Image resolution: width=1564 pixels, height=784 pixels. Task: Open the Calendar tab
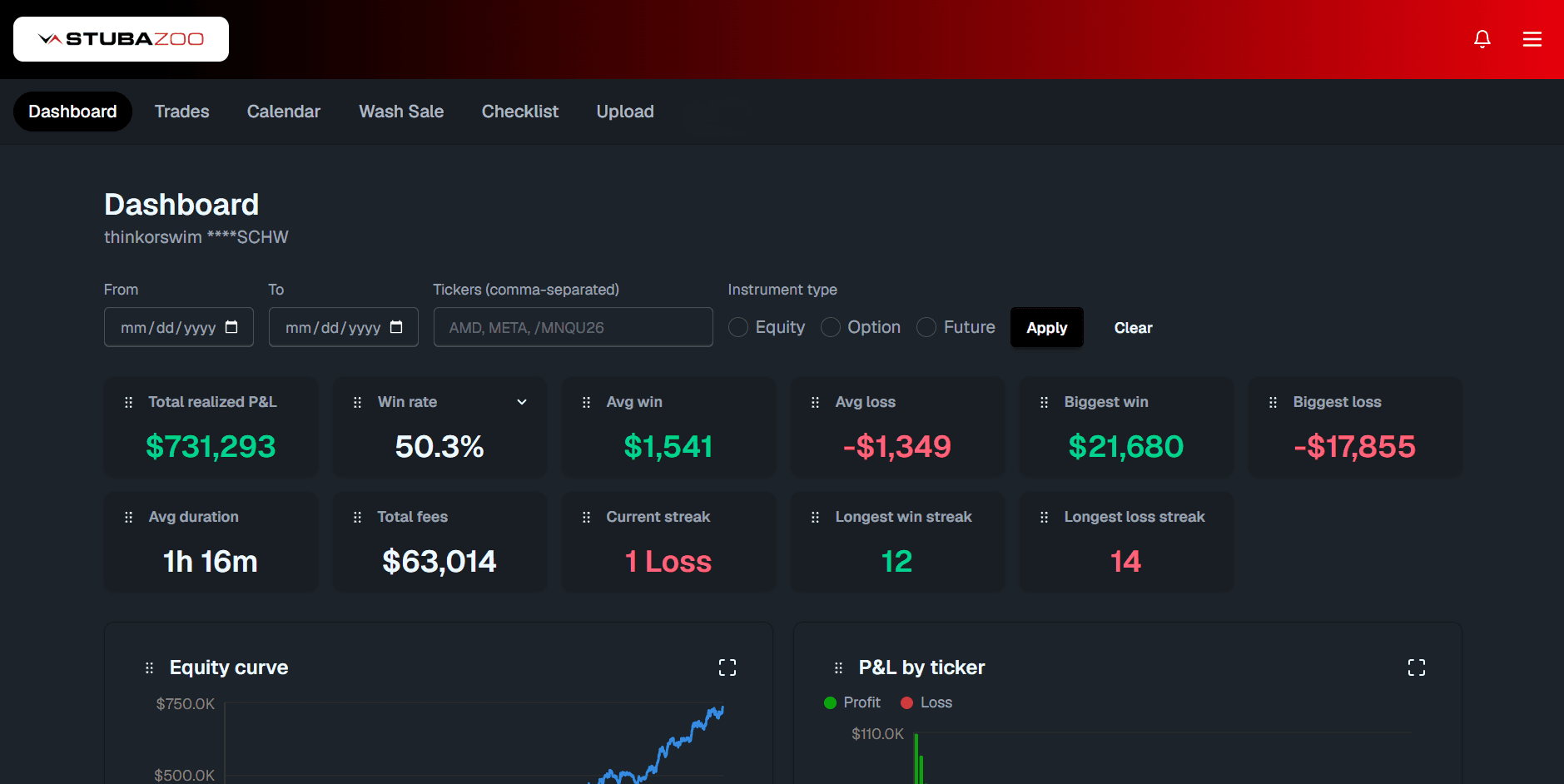tap(283, 112)
